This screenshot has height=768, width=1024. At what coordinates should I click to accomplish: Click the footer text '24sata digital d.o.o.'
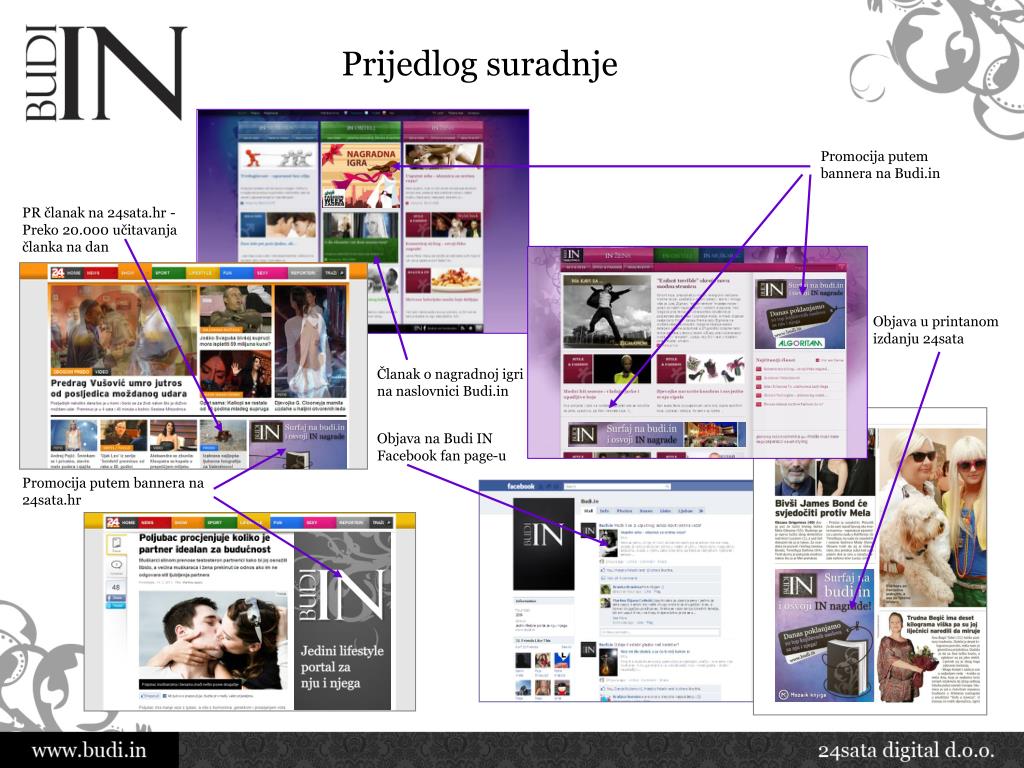pos(906,750)
